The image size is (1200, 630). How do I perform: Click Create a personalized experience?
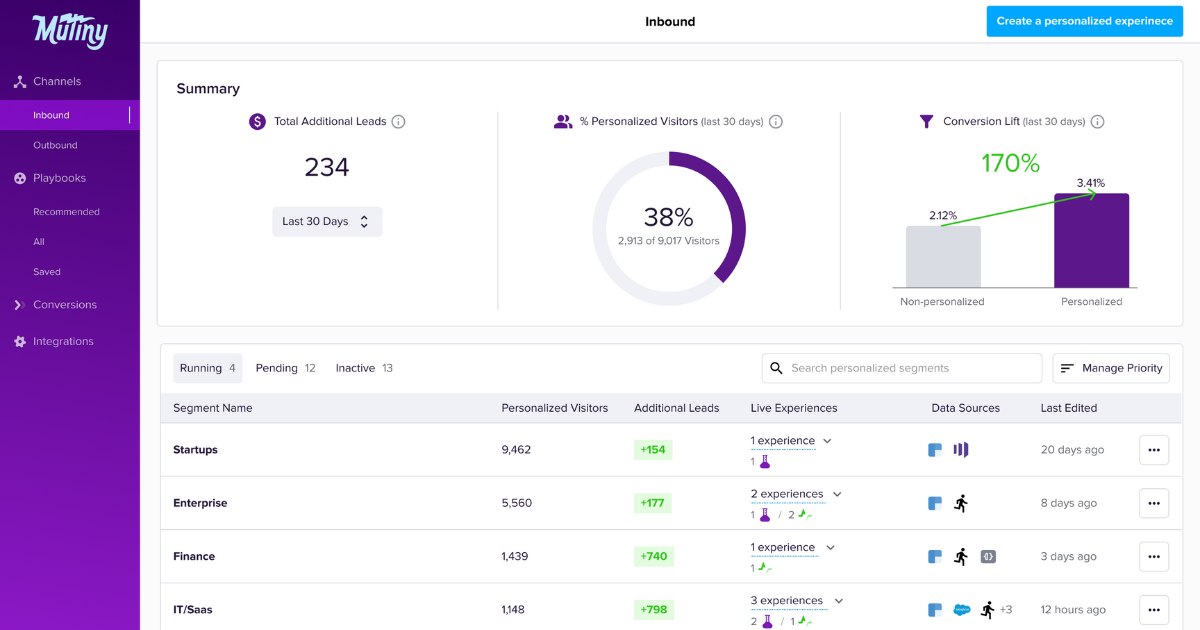1084,20
